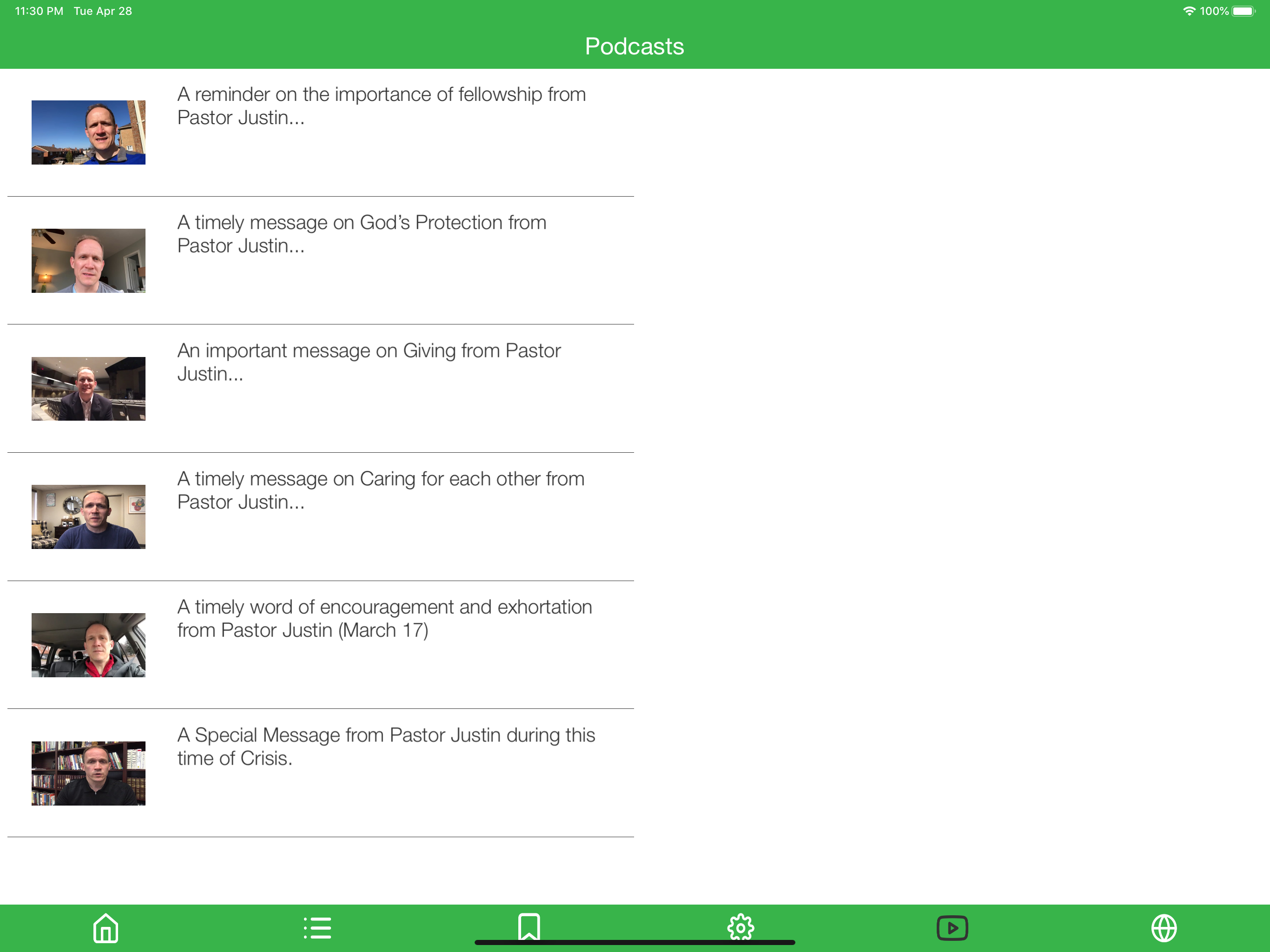The height and width of the screenshot is (952, 1270).
Task: Open the fellowship reminder podcast
Action: pyautogui.click(x=381, y=106)
